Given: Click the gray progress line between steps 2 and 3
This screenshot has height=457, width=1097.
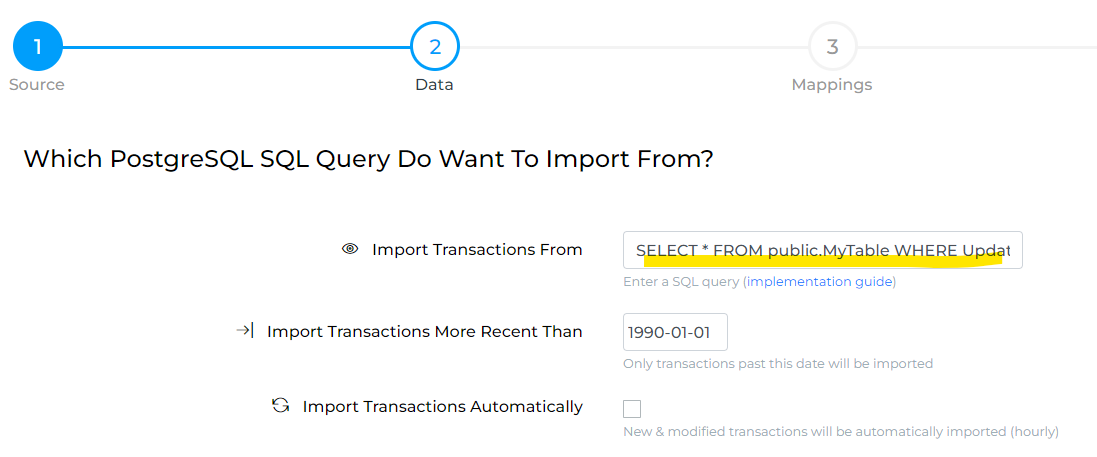Looking at the screenshot, I should [634, 48].
